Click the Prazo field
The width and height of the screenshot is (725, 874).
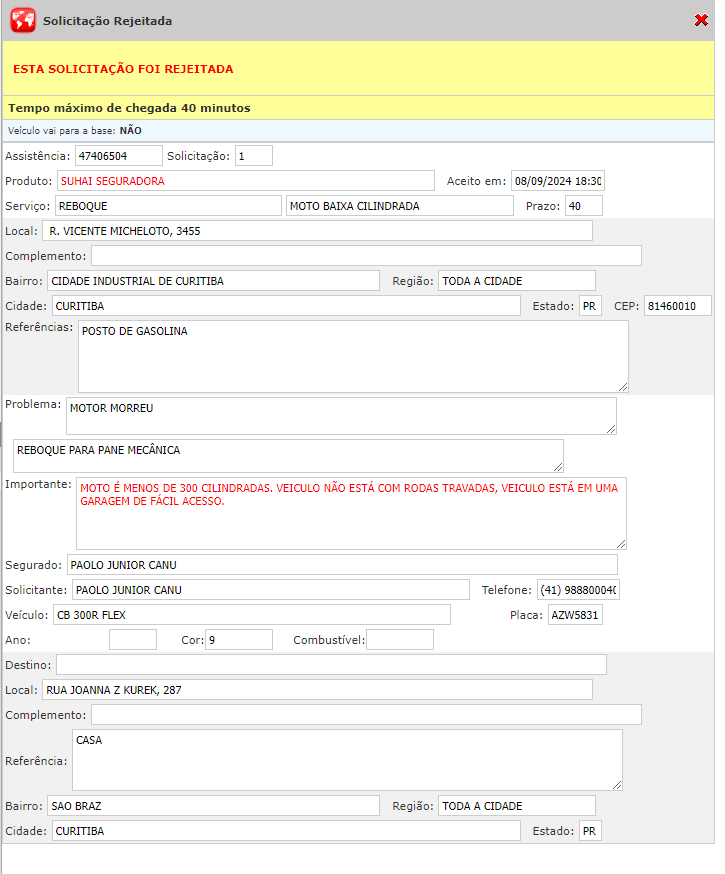[583, 206]
